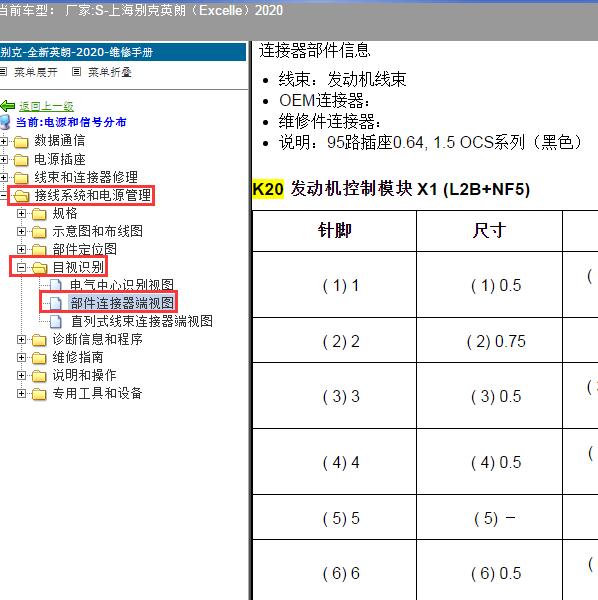Screen dimensions: 598x600
Task: Click the 说明和操作 folder icon
Action: pos(39,376)
